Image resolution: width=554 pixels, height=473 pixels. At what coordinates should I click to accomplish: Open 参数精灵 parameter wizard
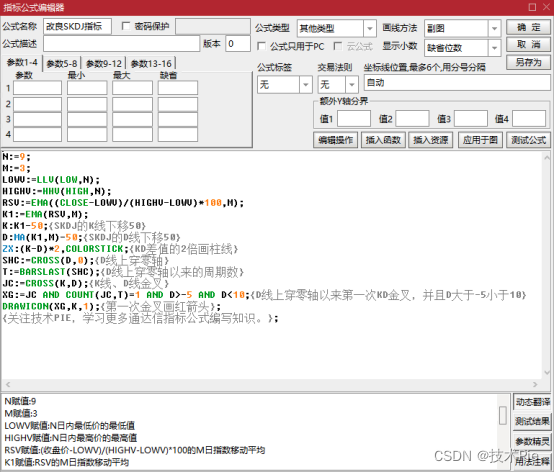pos(532,441)
